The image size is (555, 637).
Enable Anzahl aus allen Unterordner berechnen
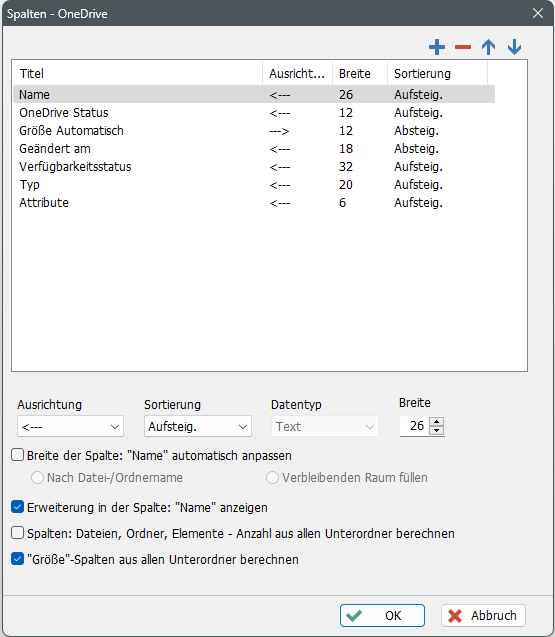point(17,533)
